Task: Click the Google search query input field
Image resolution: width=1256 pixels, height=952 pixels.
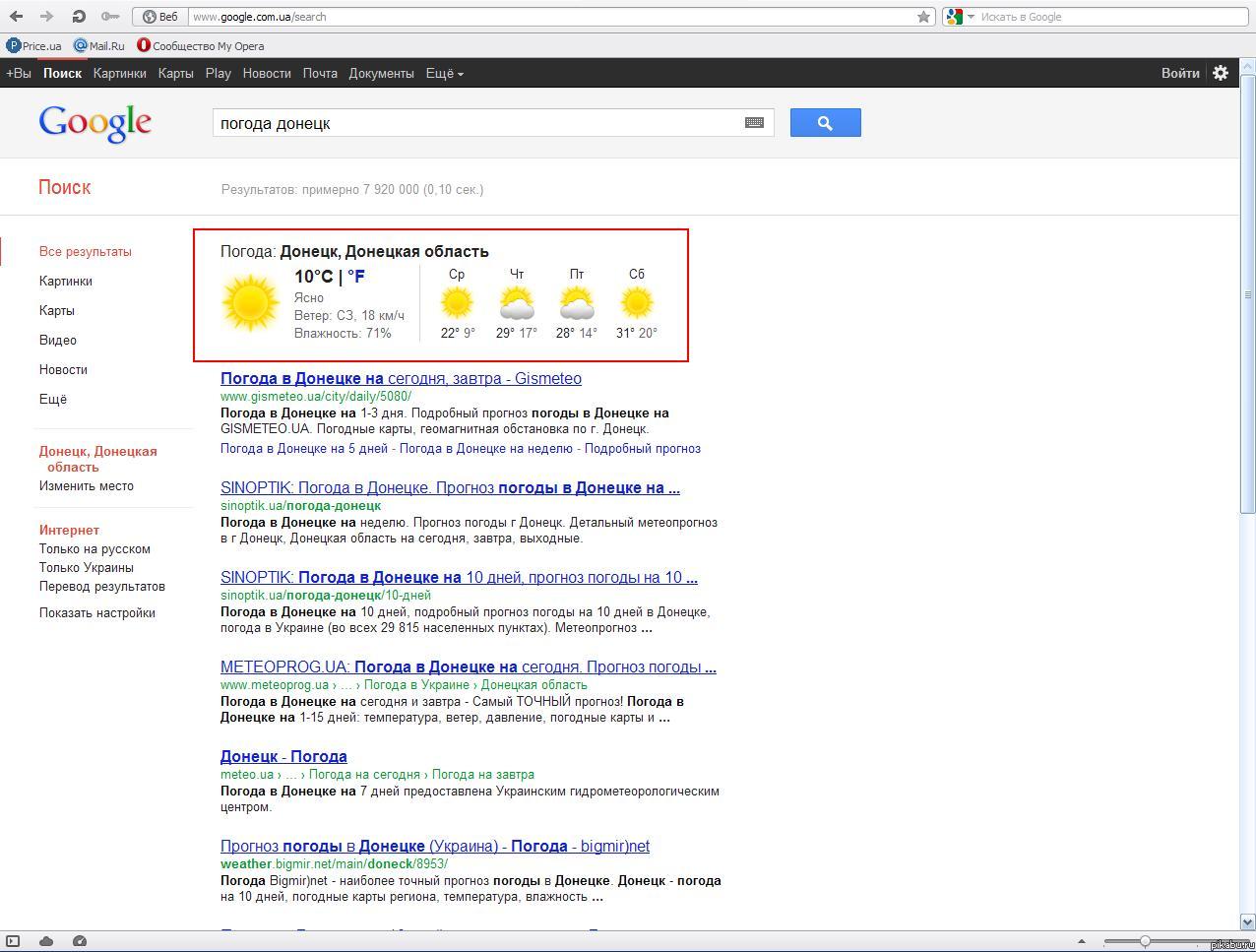Action: (x=477, y=123)
